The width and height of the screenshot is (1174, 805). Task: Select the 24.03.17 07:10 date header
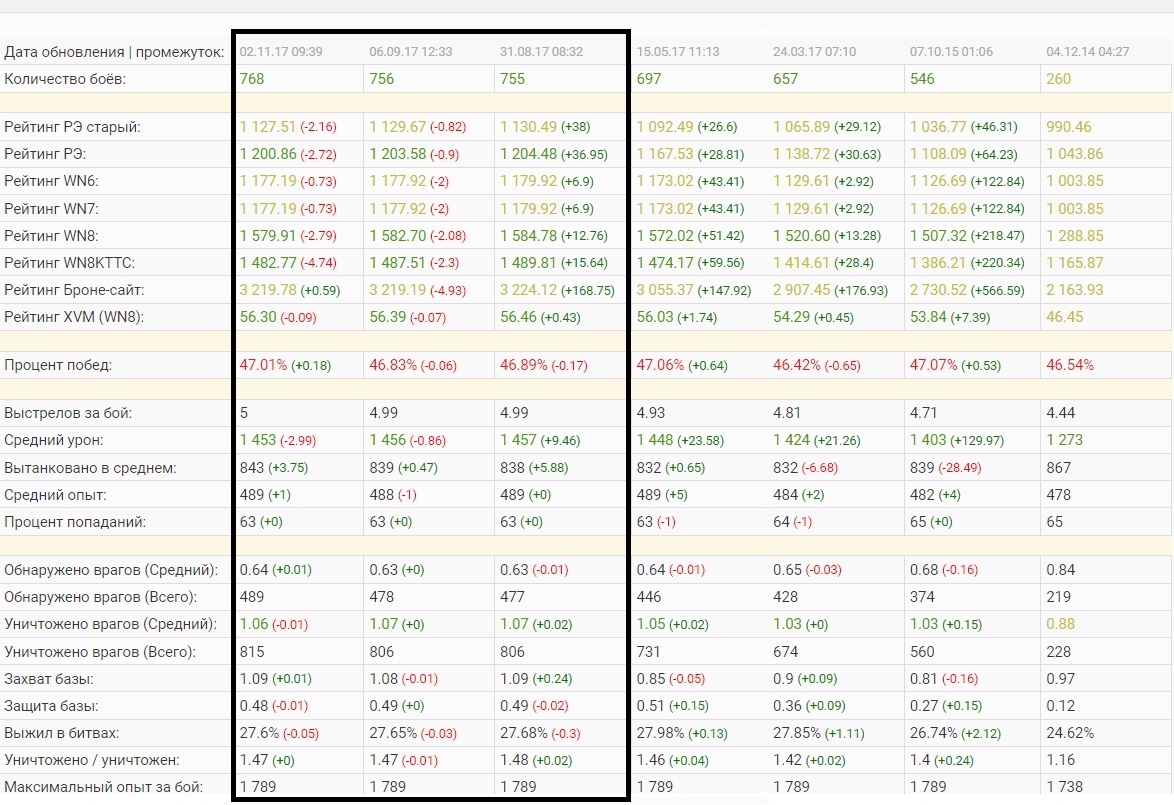tap(814, 51)
